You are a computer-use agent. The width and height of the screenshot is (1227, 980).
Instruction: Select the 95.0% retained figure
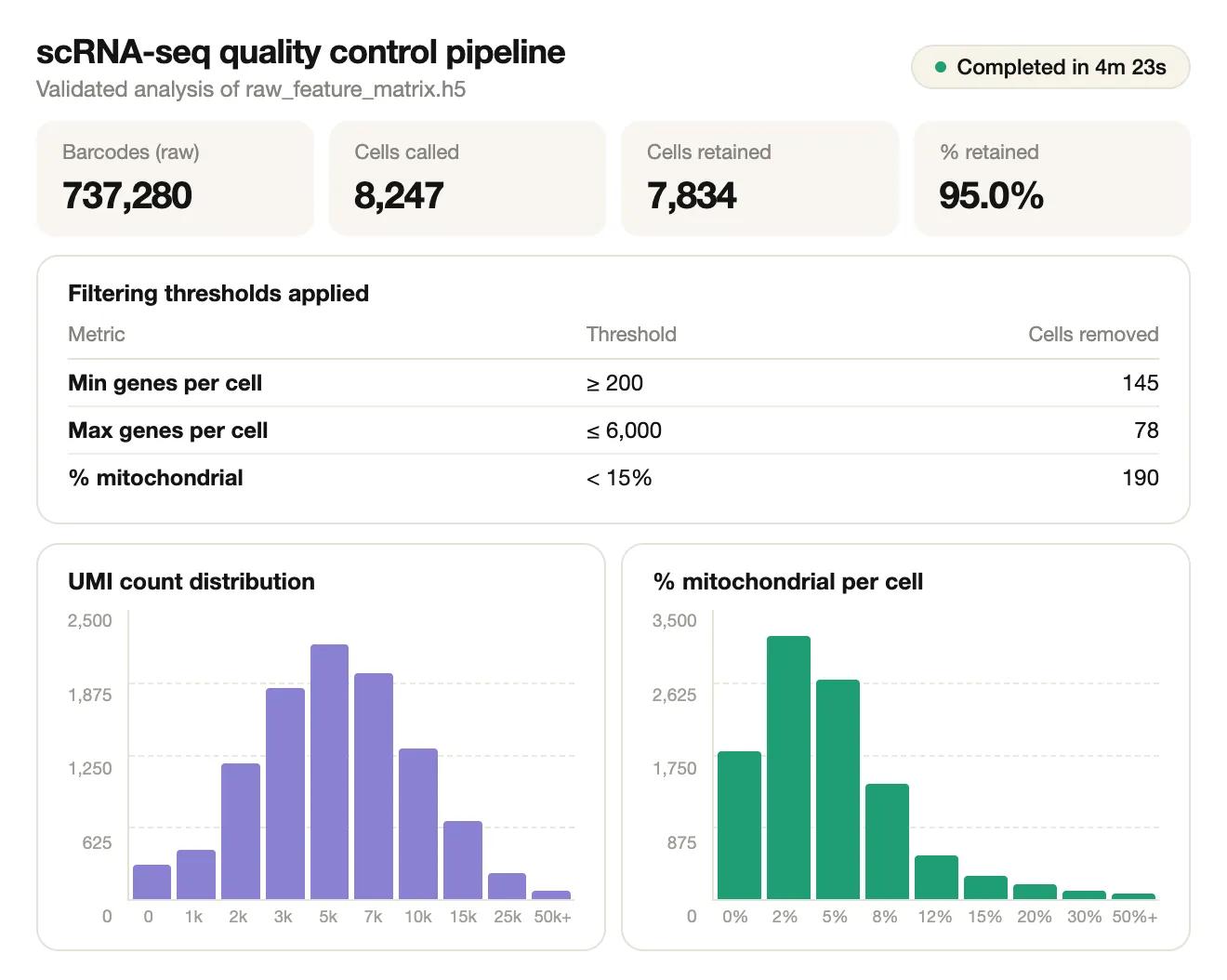coord(991,195)
